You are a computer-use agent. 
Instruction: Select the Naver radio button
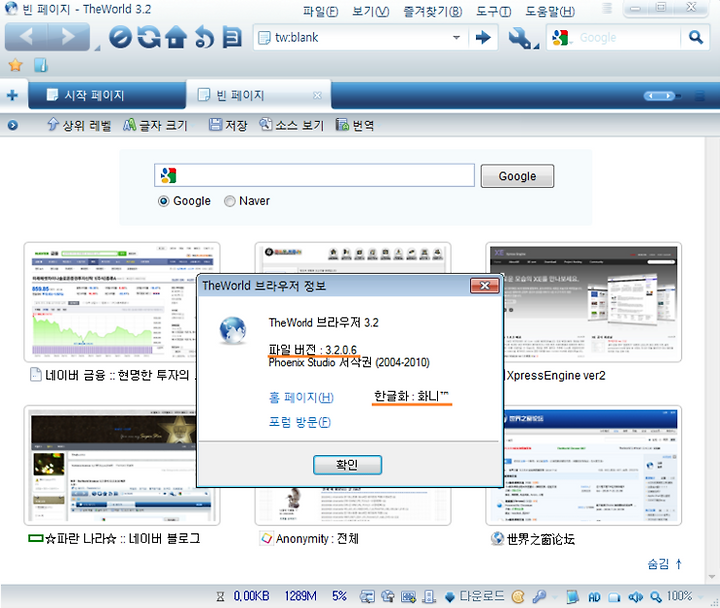(230, 201)
